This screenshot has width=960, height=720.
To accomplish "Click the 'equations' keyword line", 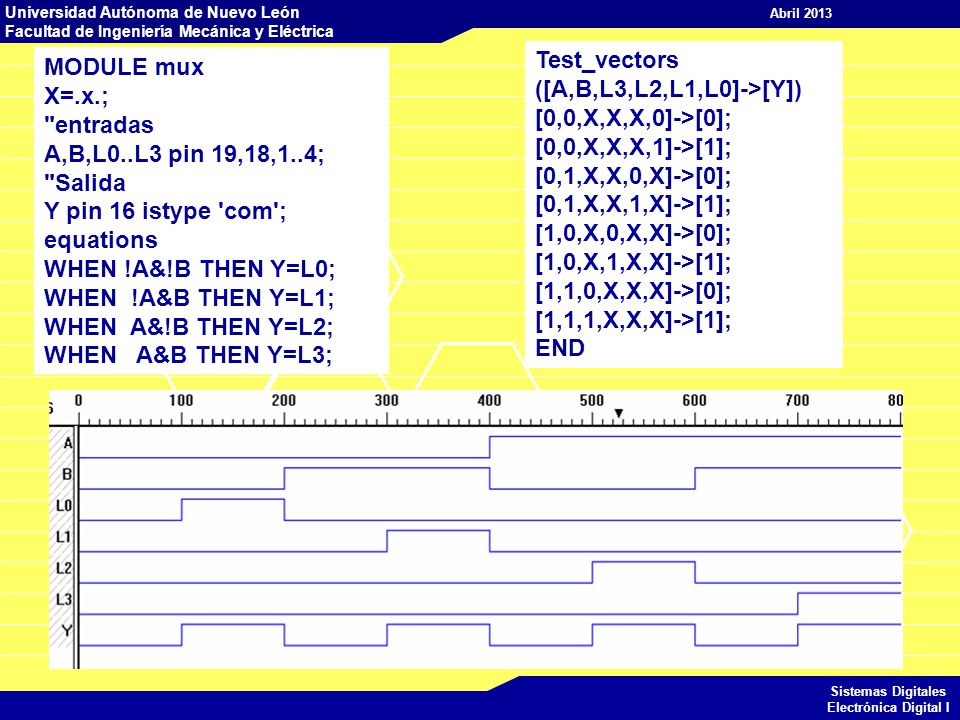I will (x=100, y=240).
